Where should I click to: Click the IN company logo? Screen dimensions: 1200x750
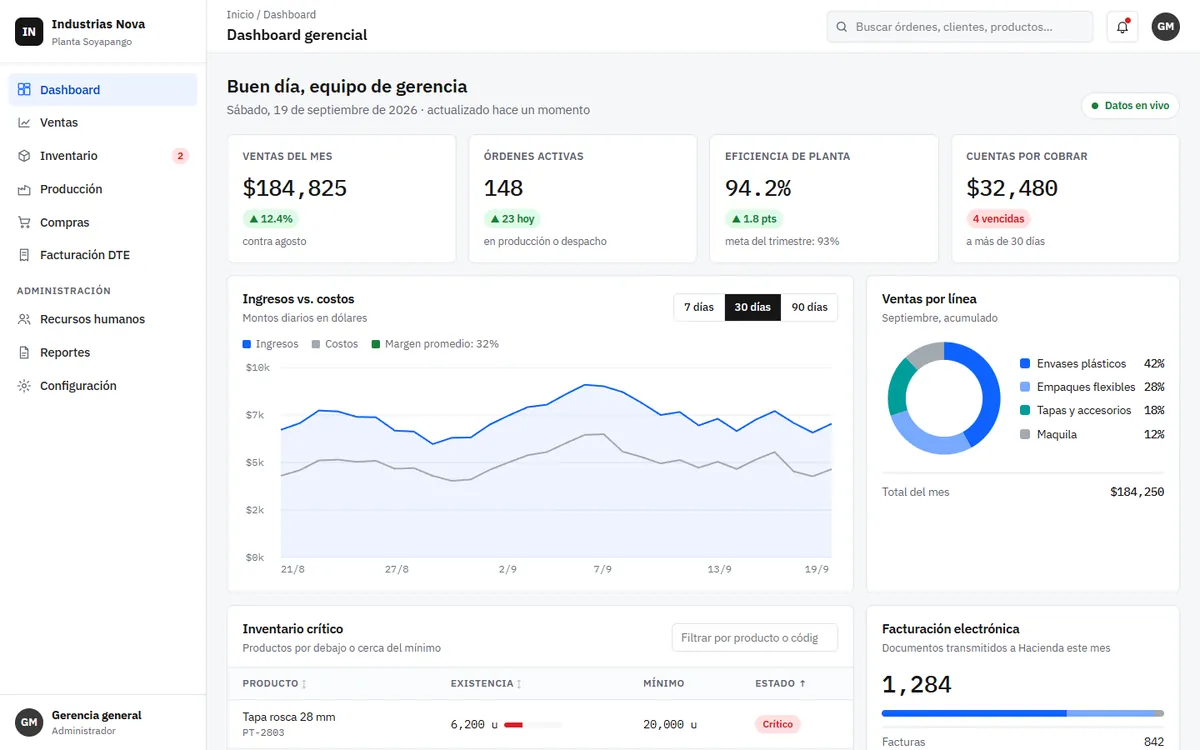pos(29,31)
